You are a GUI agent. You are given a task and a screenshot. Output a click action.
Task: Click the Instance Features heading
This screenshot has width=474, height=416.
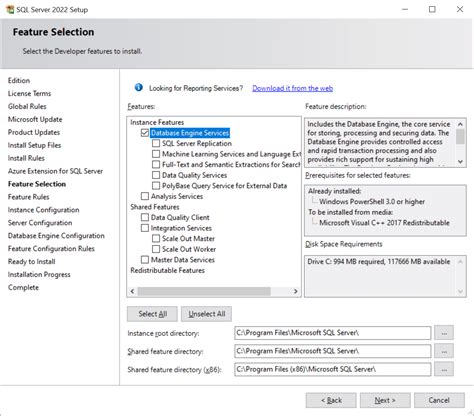(x=157, y=122)
